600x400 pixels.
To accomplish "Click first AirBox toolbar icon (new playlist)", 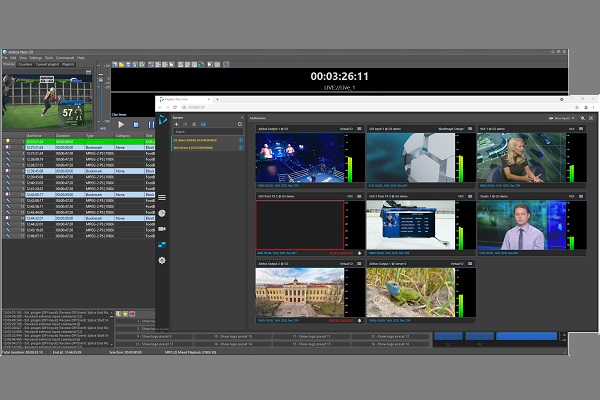I will 114,64.
